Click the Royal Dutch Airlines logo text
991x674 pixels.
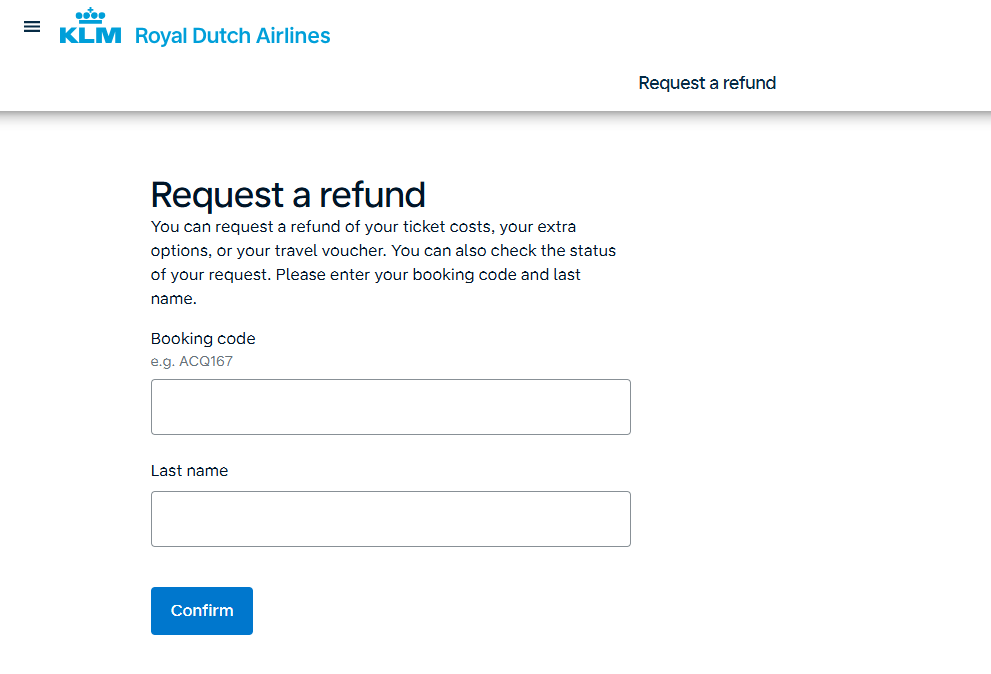(232, 36)
